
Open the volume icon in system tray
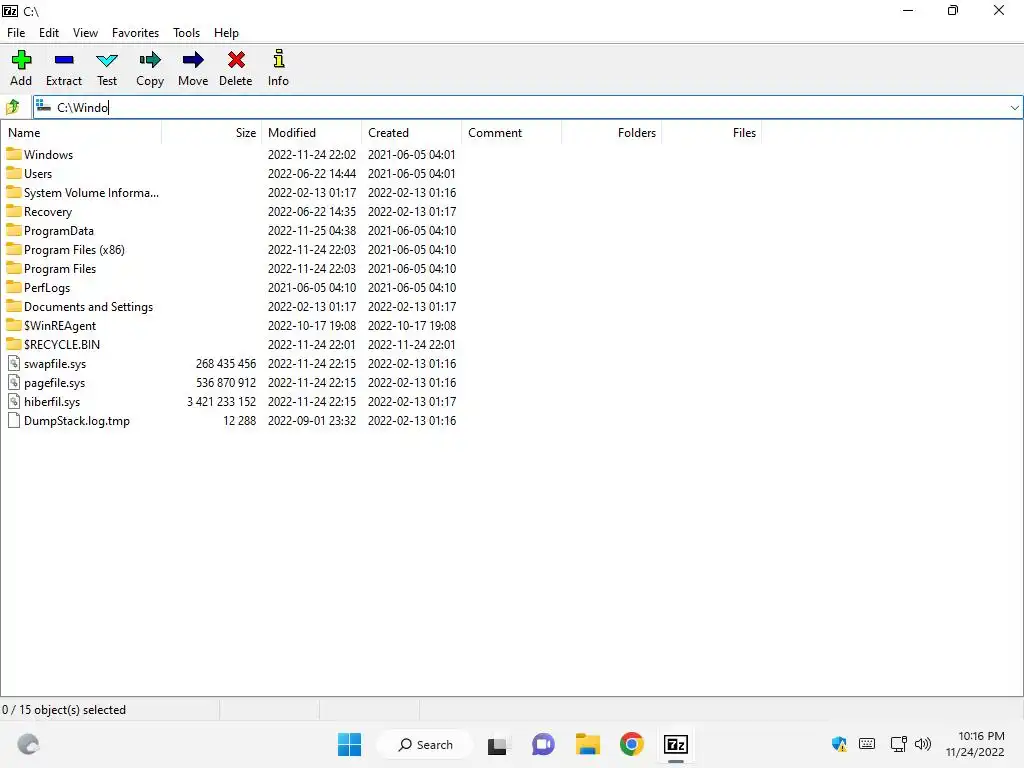tap(923, 744)
